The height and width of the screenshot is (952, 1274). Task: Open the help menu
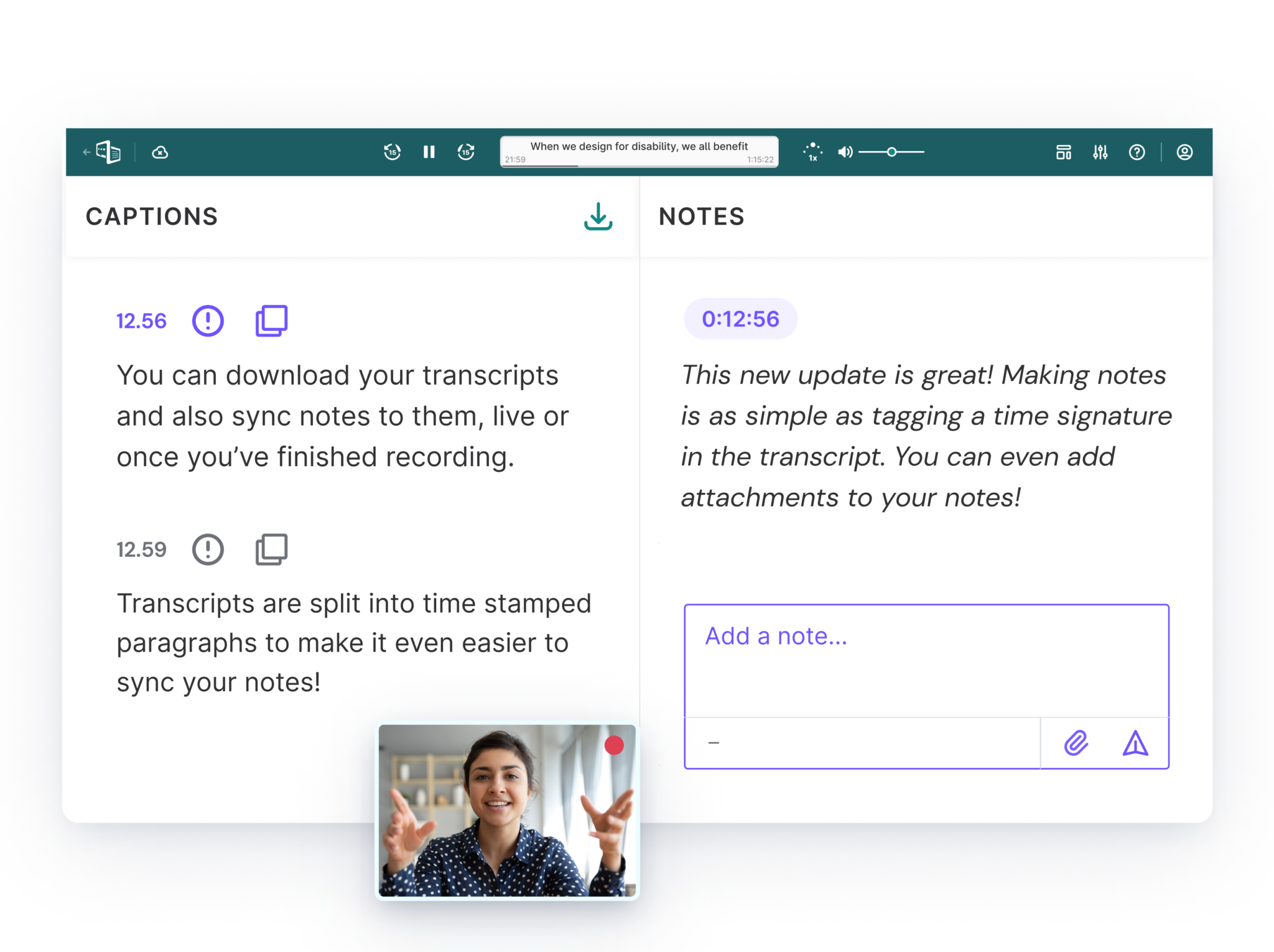pyautogui.click(x=1137, y=152)
